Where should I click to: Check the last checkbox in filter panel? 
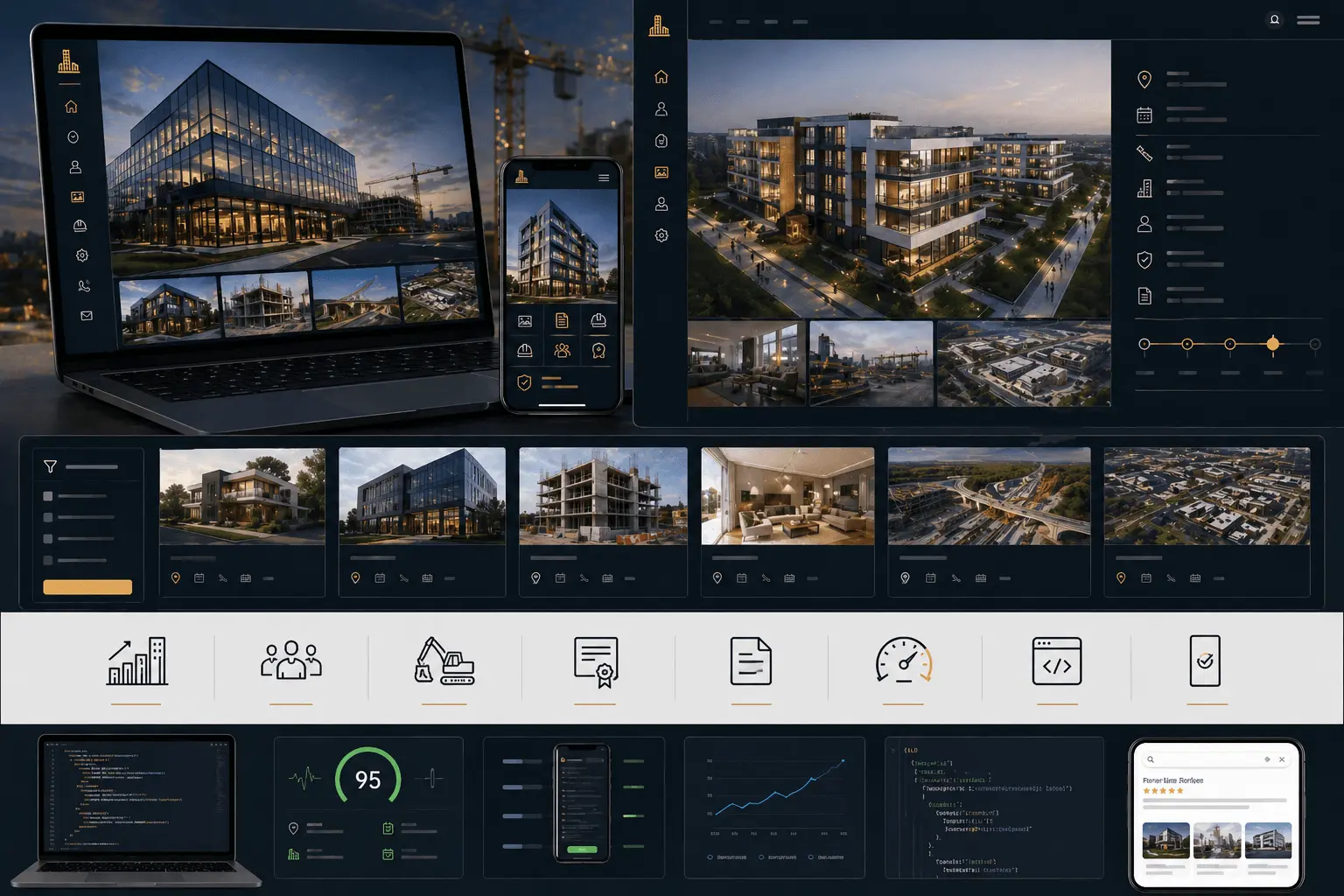point(48,560)
